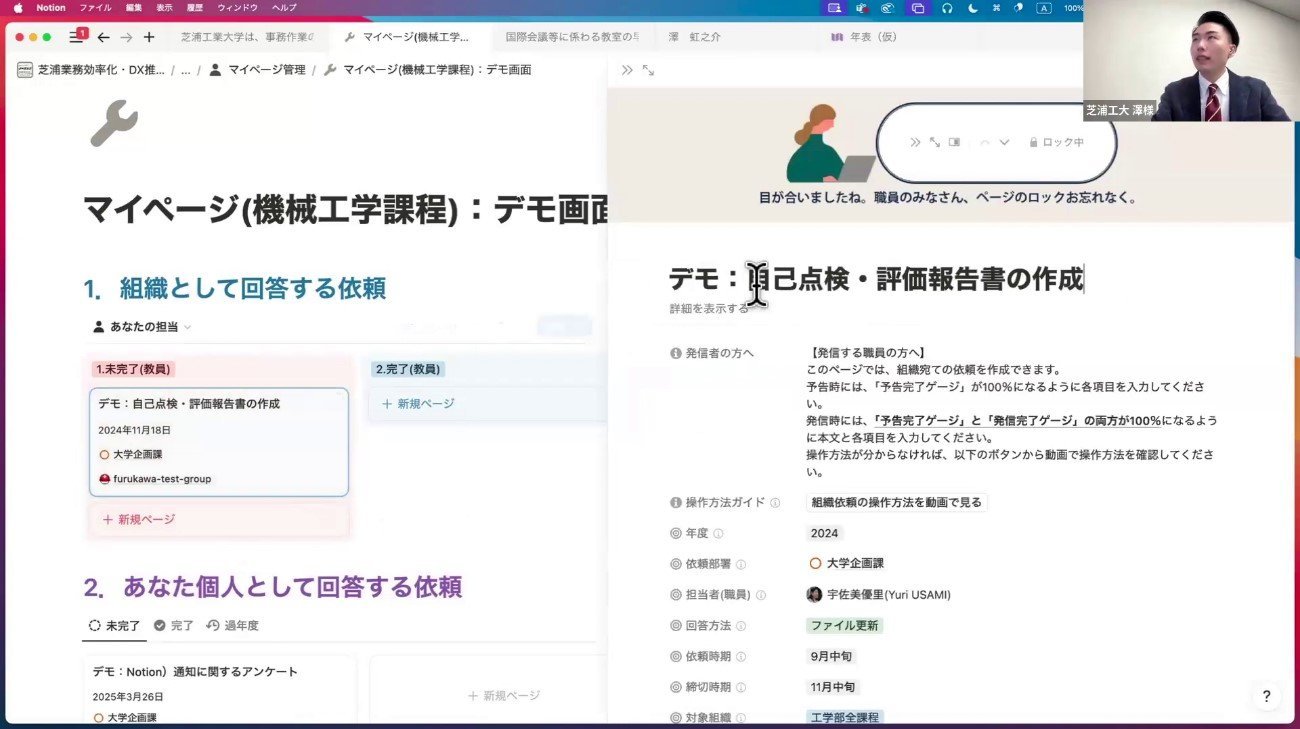Click the large wrench page icon
Screen dimensions: 1300x729
pos(113,124)
